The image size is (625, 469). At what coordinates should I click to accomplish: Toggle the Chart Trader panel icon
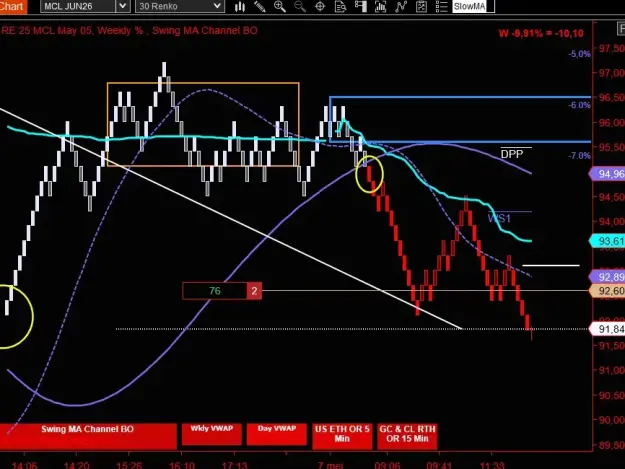[361, 6]
